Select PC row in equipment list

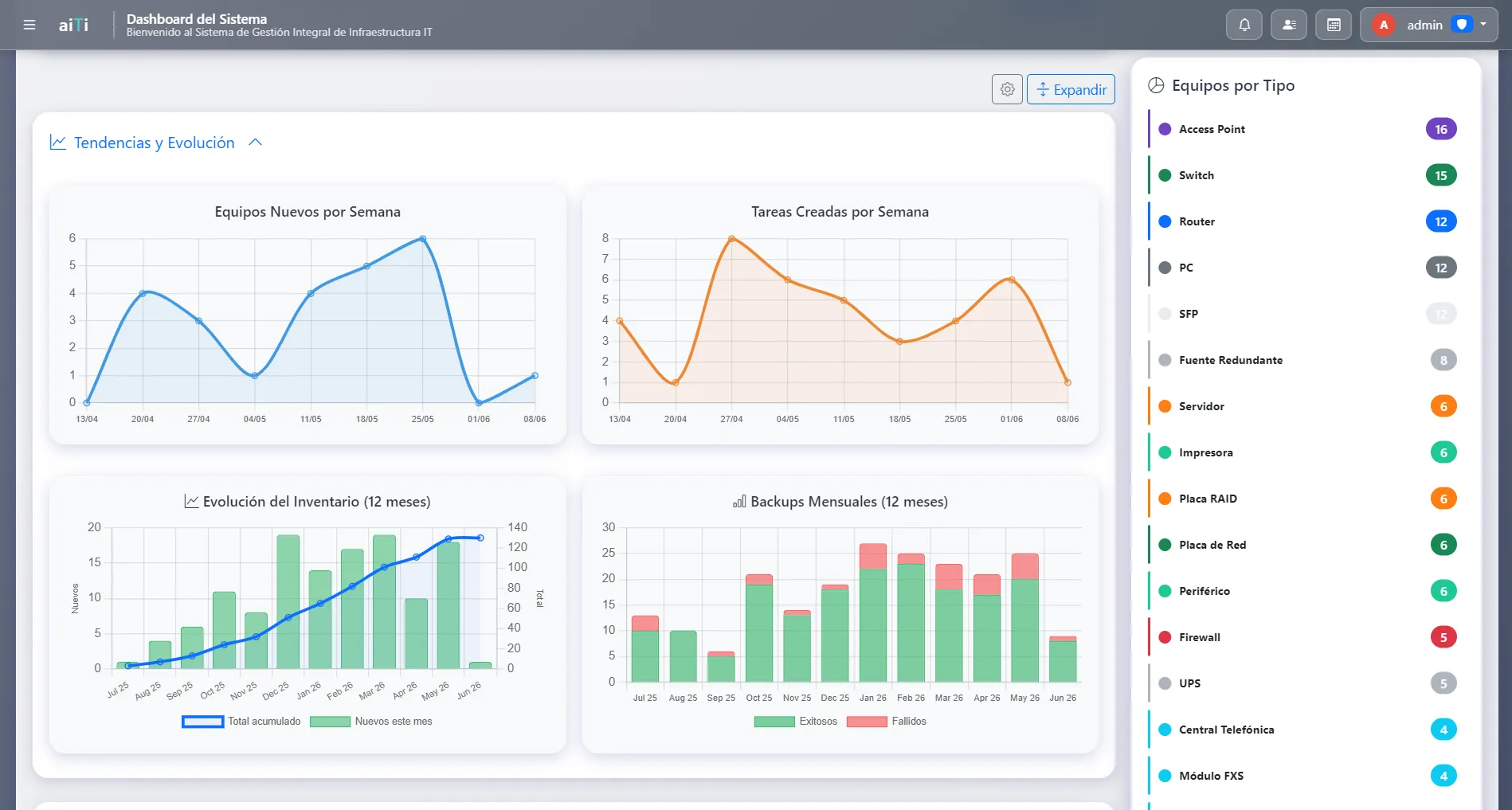(x=1306, y=268)
